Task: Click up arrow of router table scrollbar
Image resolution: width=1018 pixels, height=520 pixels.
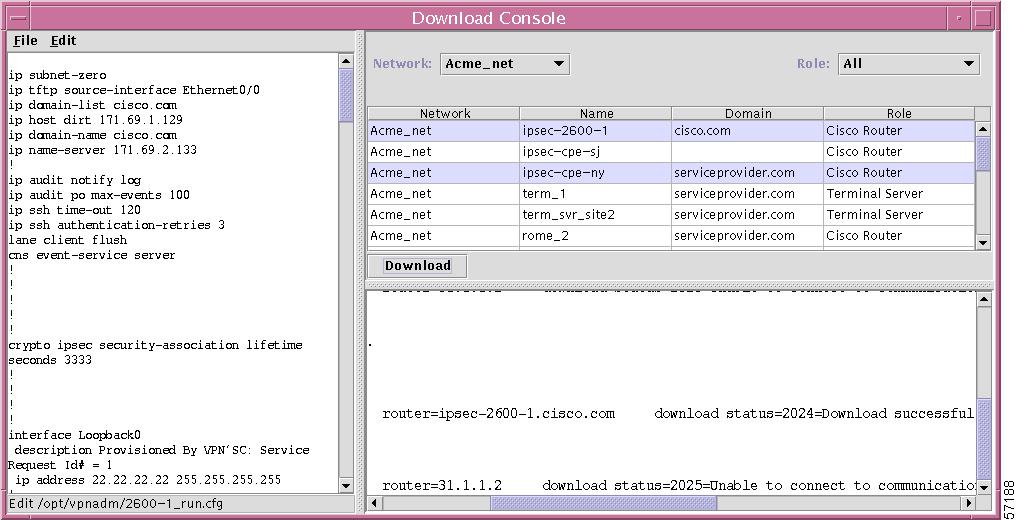Action: (983, 129)
